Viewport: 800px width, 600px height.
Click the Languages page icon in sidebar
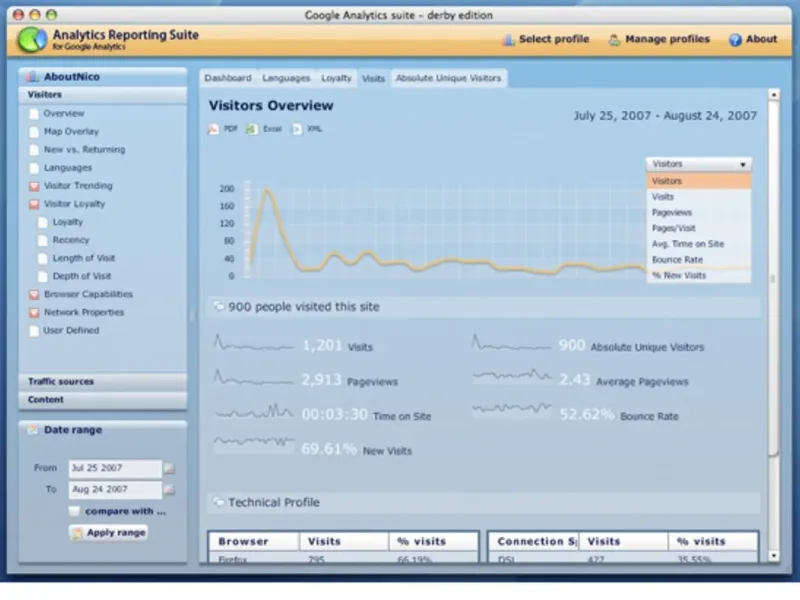tap(34, 168)
